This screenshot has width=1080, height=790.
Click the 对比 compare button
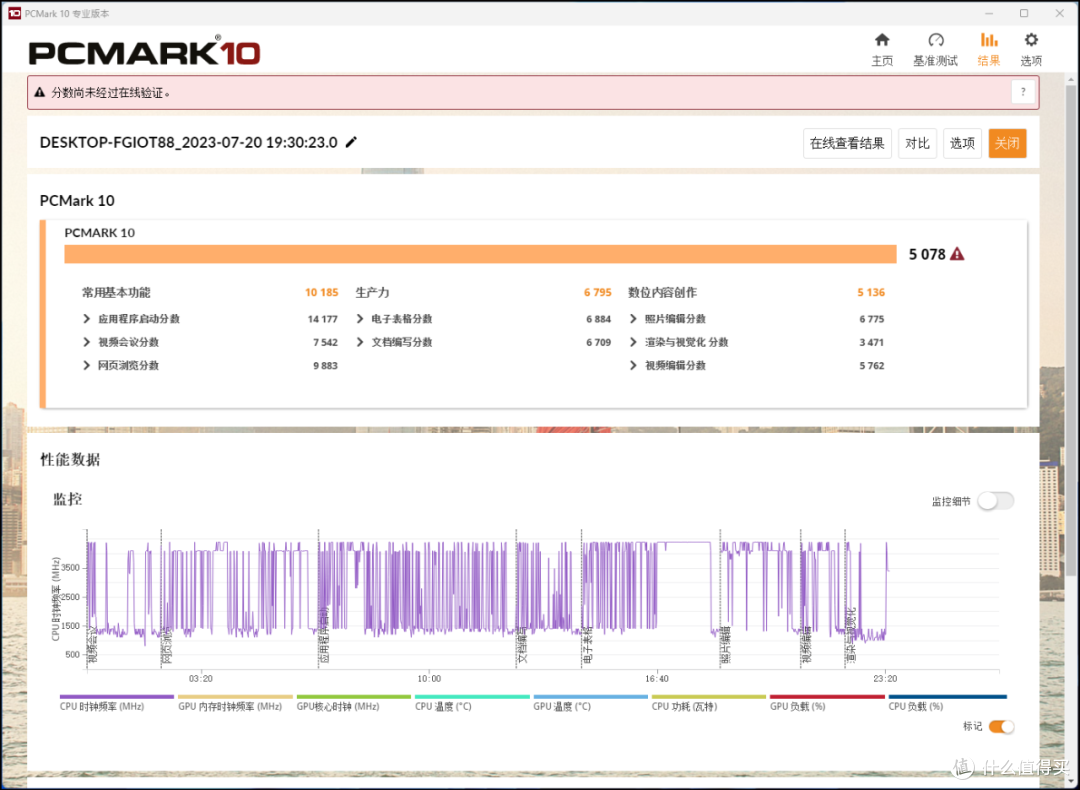917,143
